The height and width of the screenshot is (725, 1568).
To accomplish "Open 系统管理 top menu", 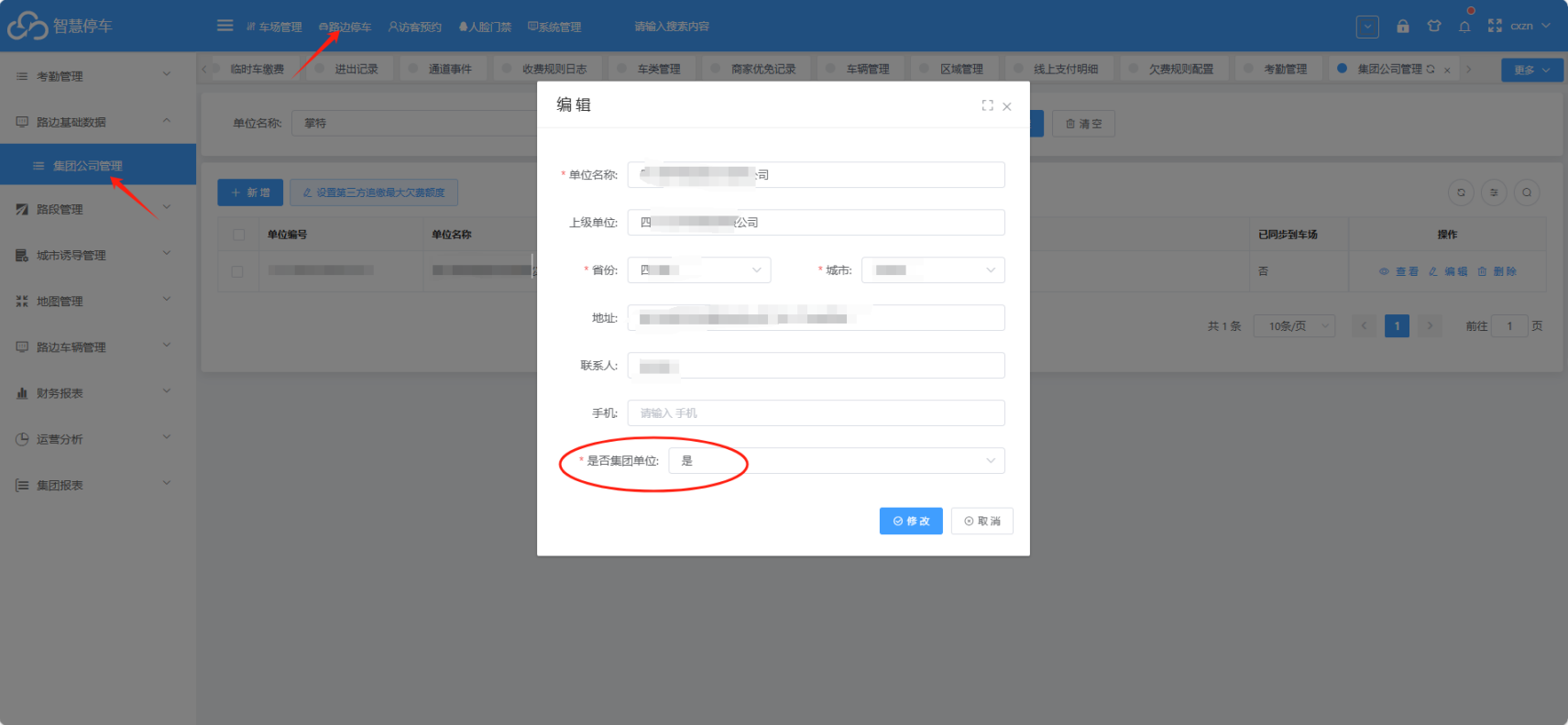I will pos(554,27).
